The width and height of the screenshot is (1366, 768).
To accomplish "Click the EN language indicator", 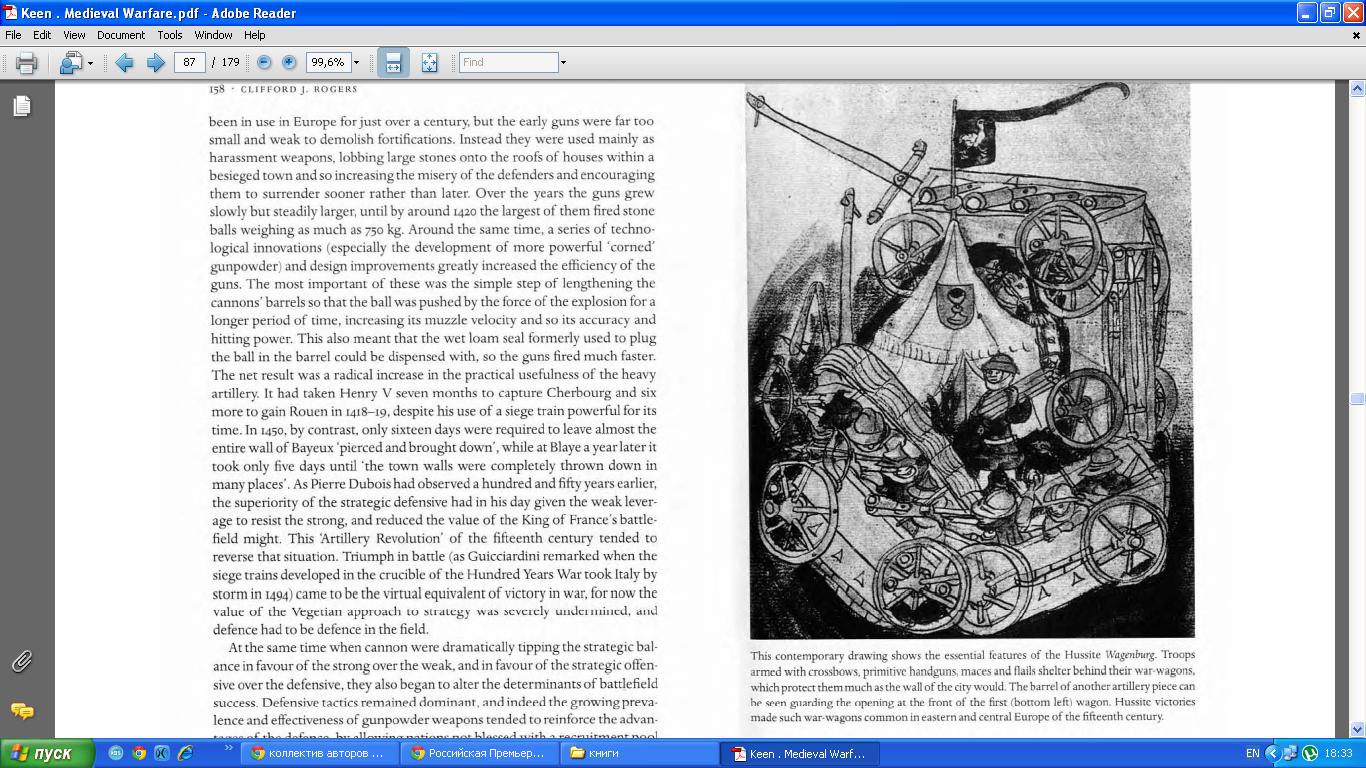I will click(1253, 753).
